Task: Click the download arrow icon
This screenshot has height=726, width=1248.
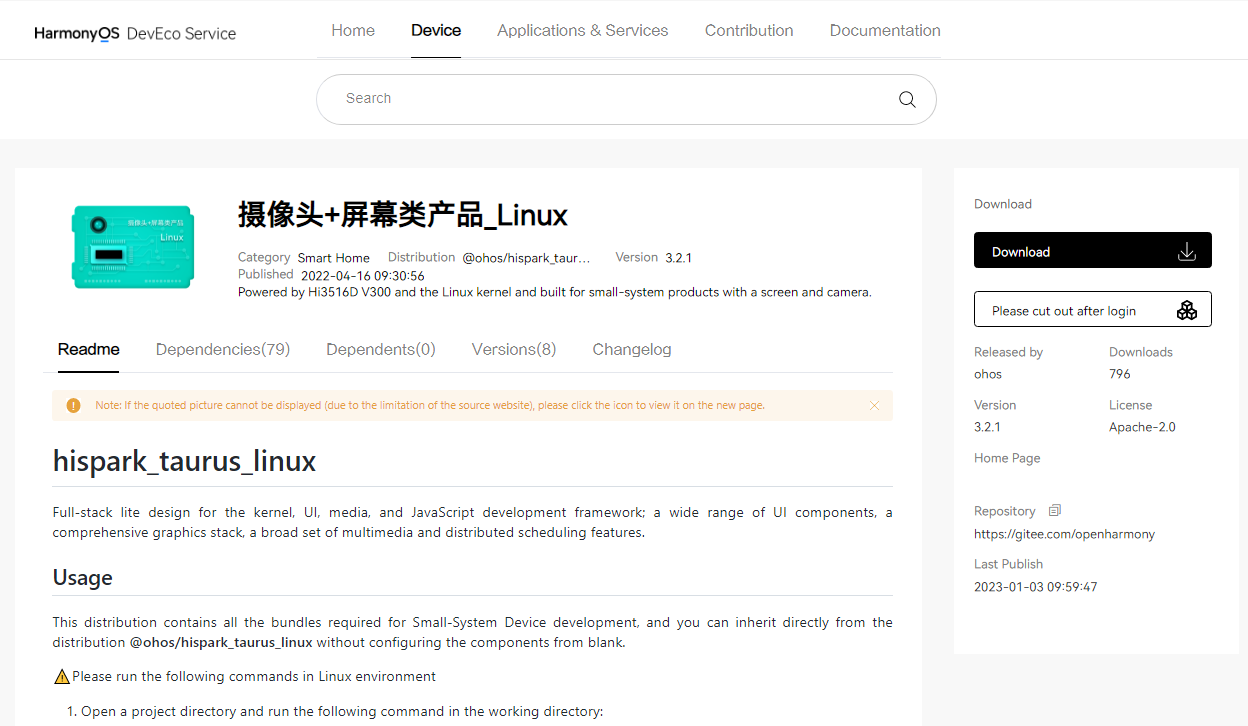Action: point(1186,252)
